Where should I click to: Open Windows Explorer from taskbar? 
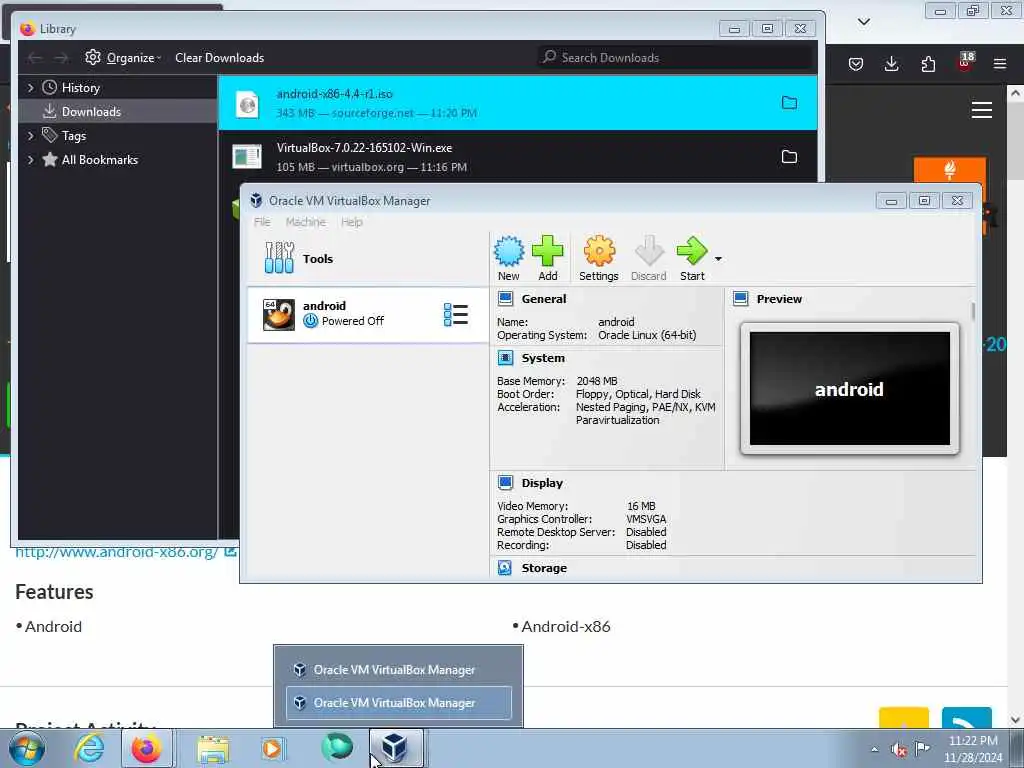[x=213, y=750]
